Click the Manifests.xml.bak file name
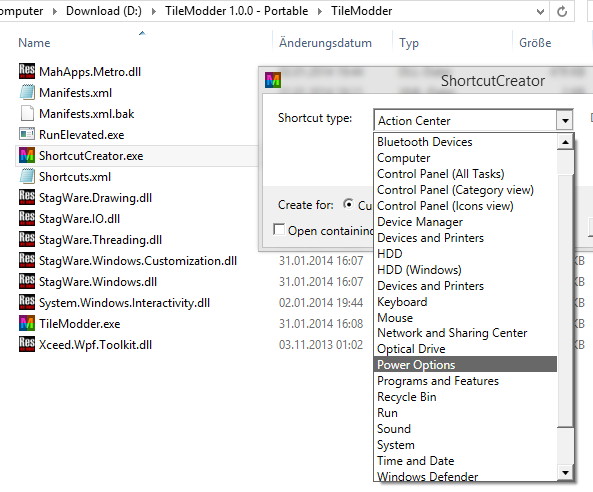The image size is (593, 492). click(87, 114)
